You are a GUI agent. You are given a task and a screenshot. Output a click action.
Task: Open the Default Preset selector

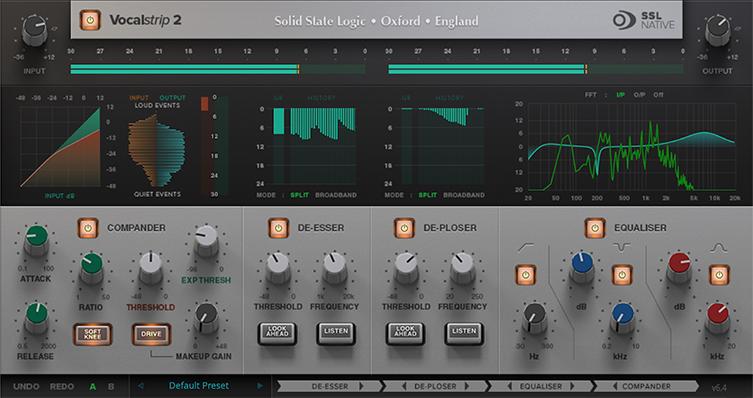[199, 386]
